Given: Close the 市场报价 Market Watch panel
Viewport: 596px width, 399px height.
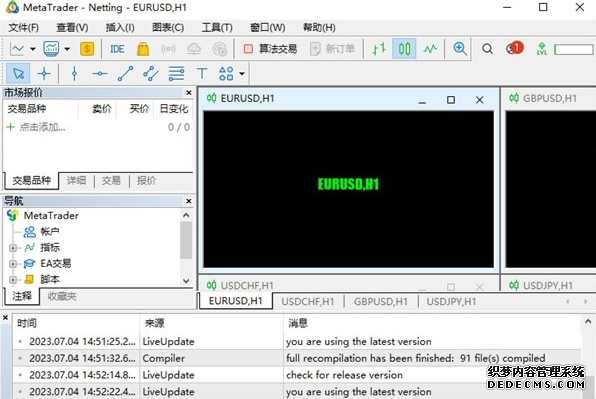Looking at the screenshot, I should [189, 92].
